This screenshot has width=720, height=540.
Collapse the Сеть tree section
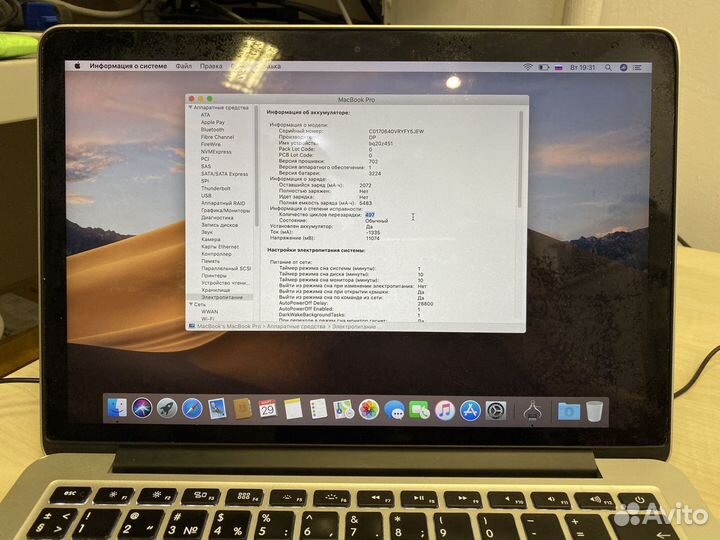191,304
